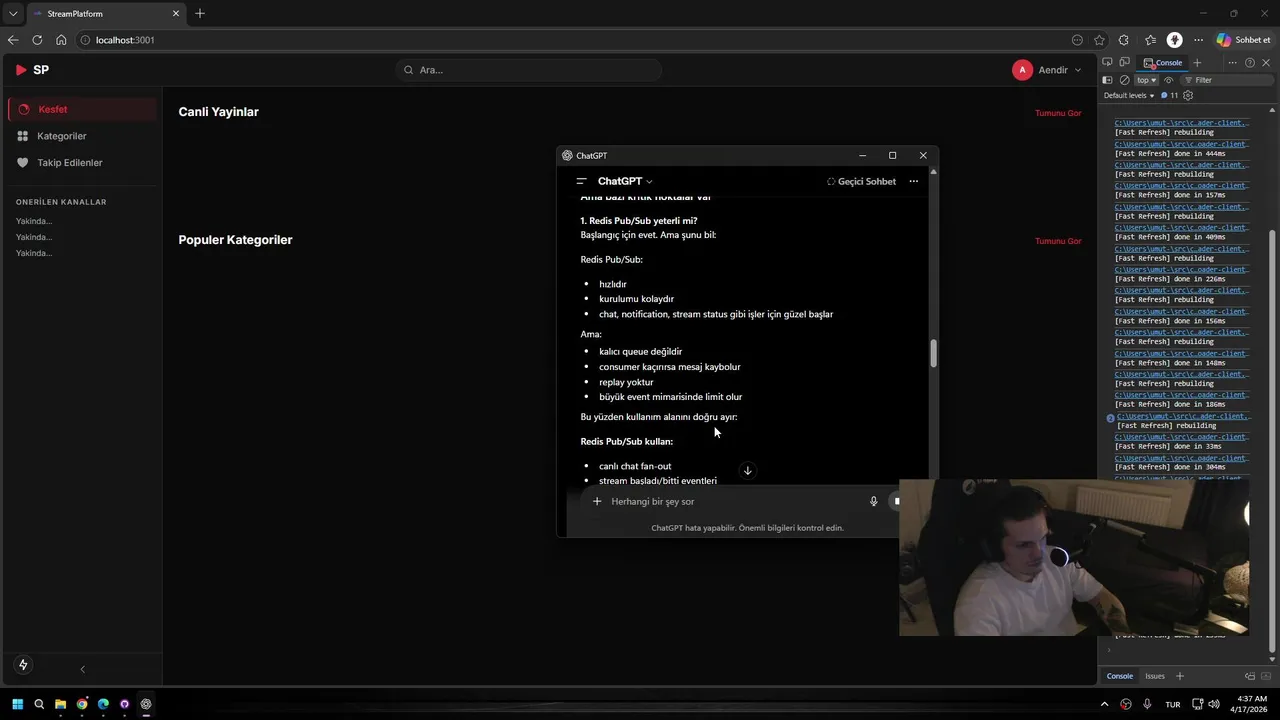Select the Issues tab in bottom drawer
This screenshot has width=1280, height=720.
1155,676
